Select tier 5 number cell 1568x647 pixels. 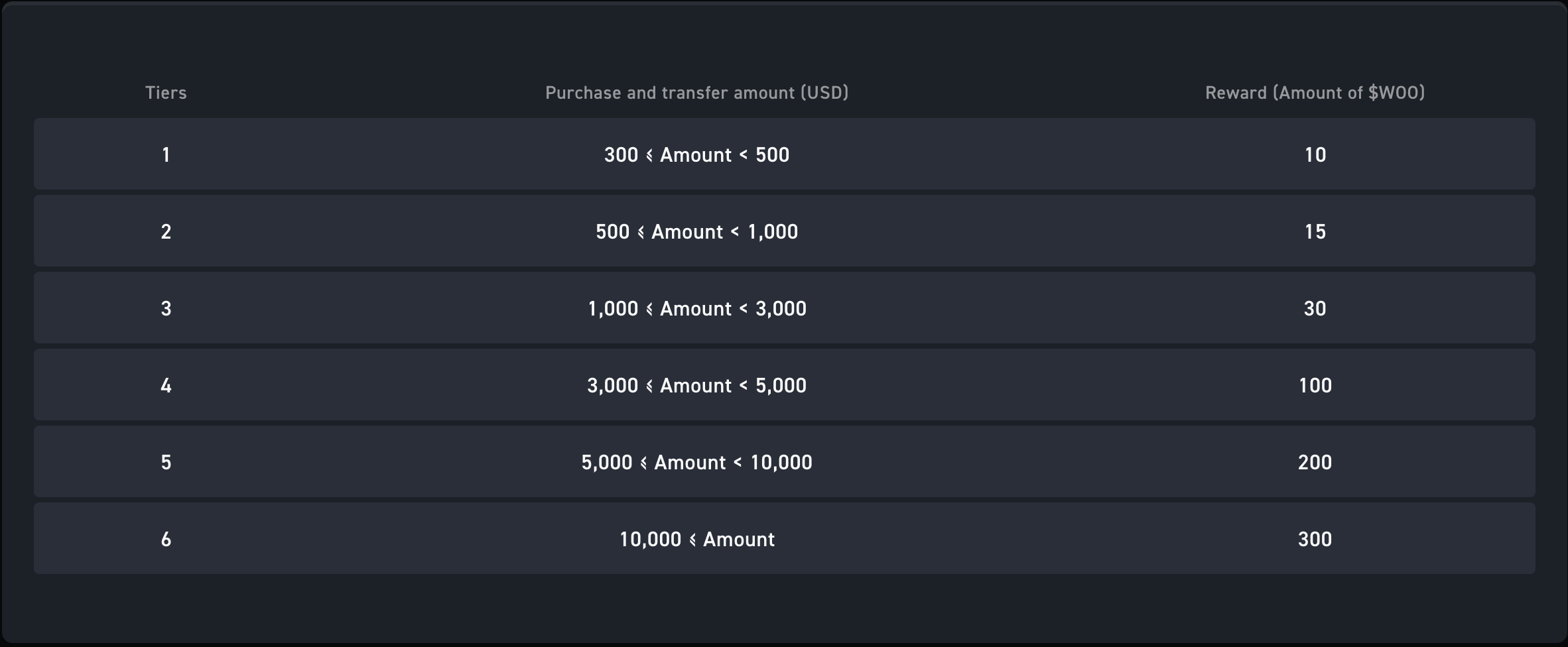pos(166,463)
